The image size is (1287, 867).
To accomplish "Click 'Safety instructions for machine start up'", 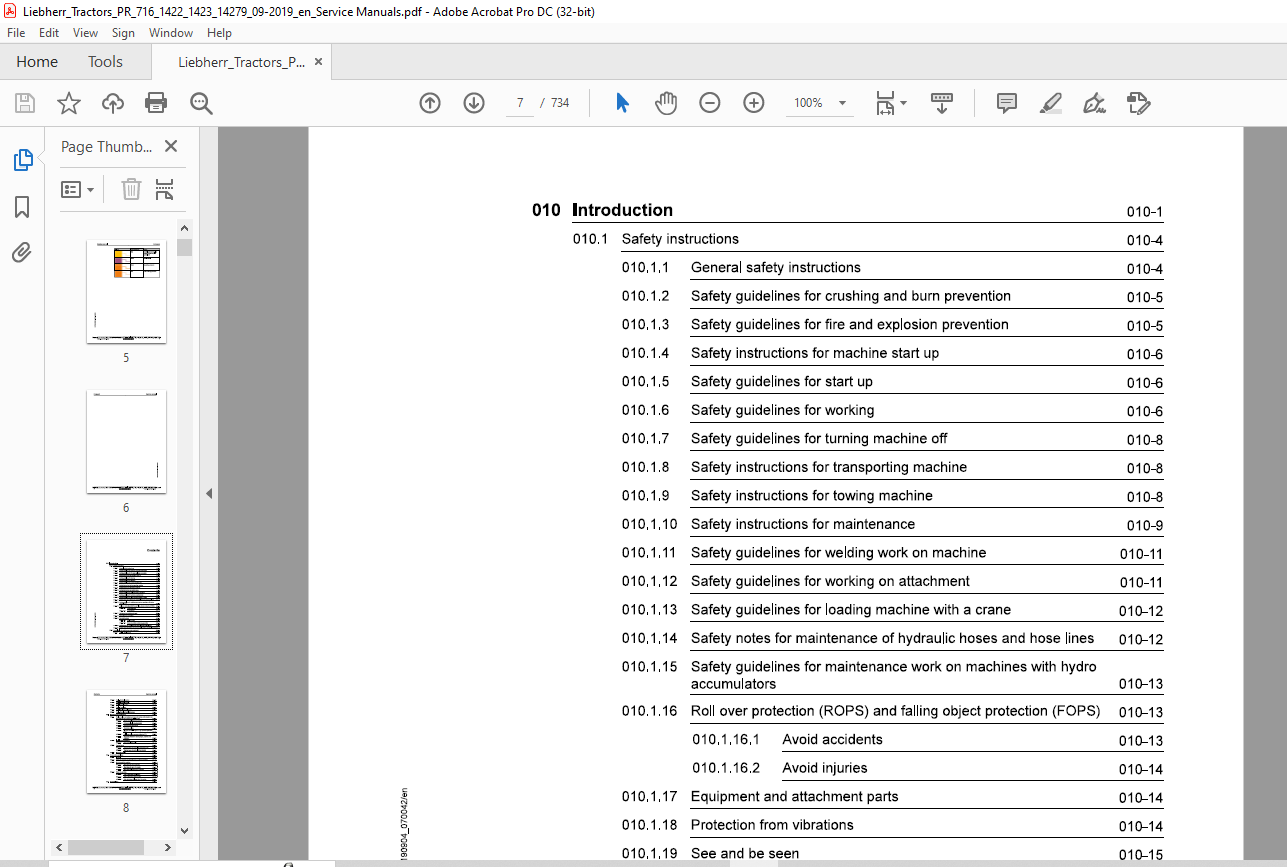I will 815,353.
